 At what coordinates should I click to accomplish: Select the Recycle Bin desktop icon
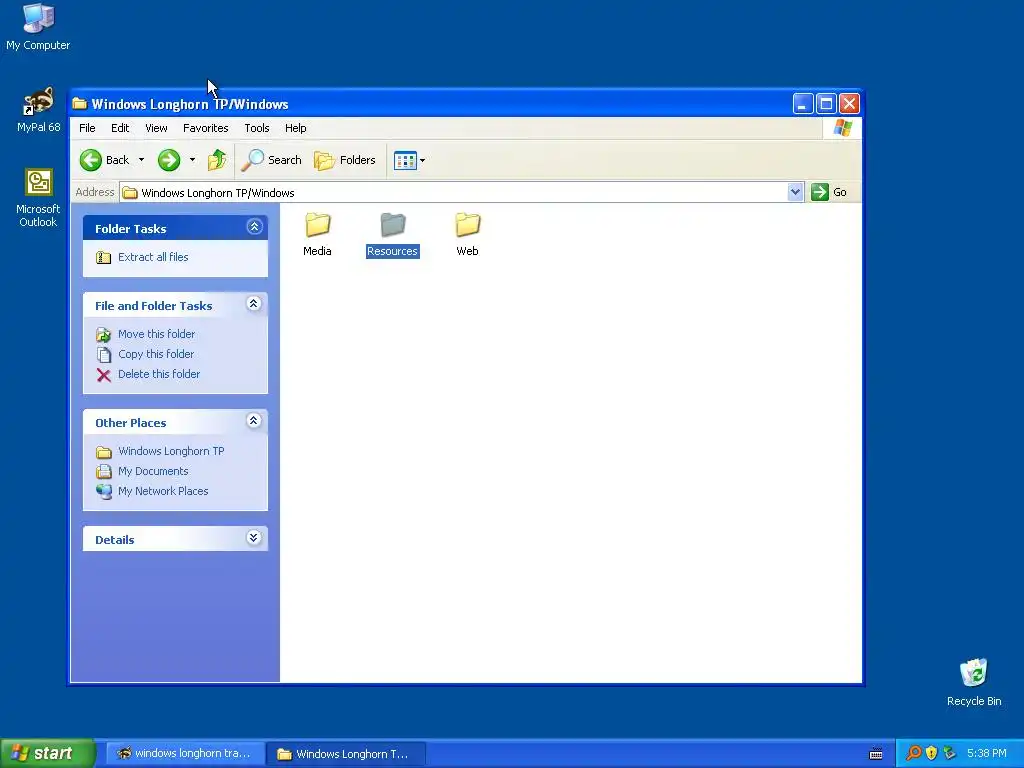(x=974, y=682)
